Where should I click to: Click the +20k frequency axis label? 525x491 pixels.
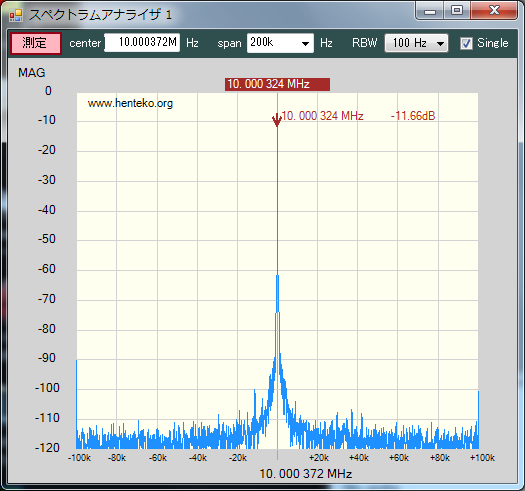coord(319,458)
